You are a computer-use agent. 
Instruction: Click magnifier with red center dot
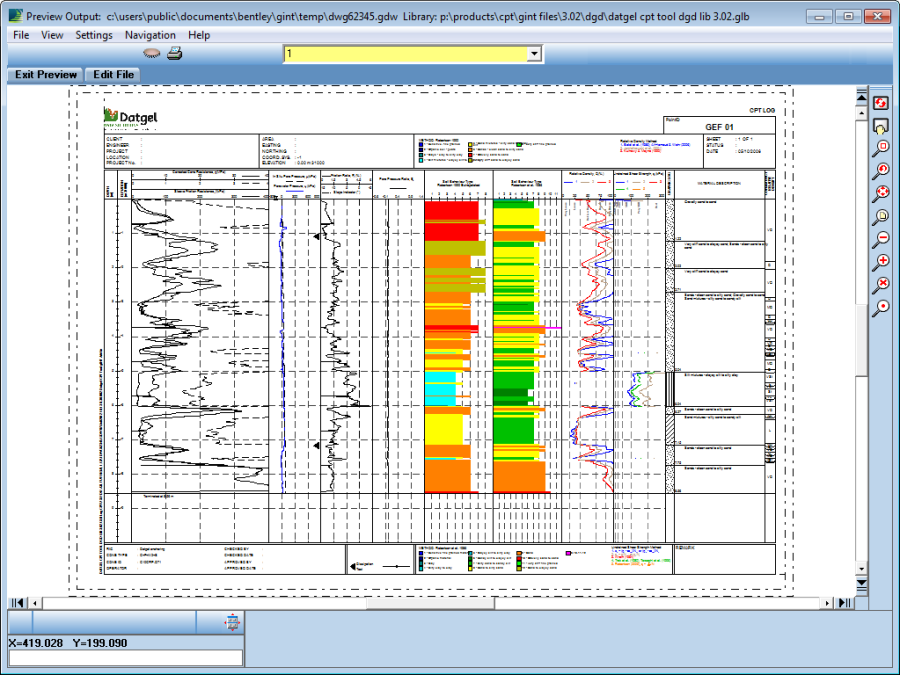(881, 307)
